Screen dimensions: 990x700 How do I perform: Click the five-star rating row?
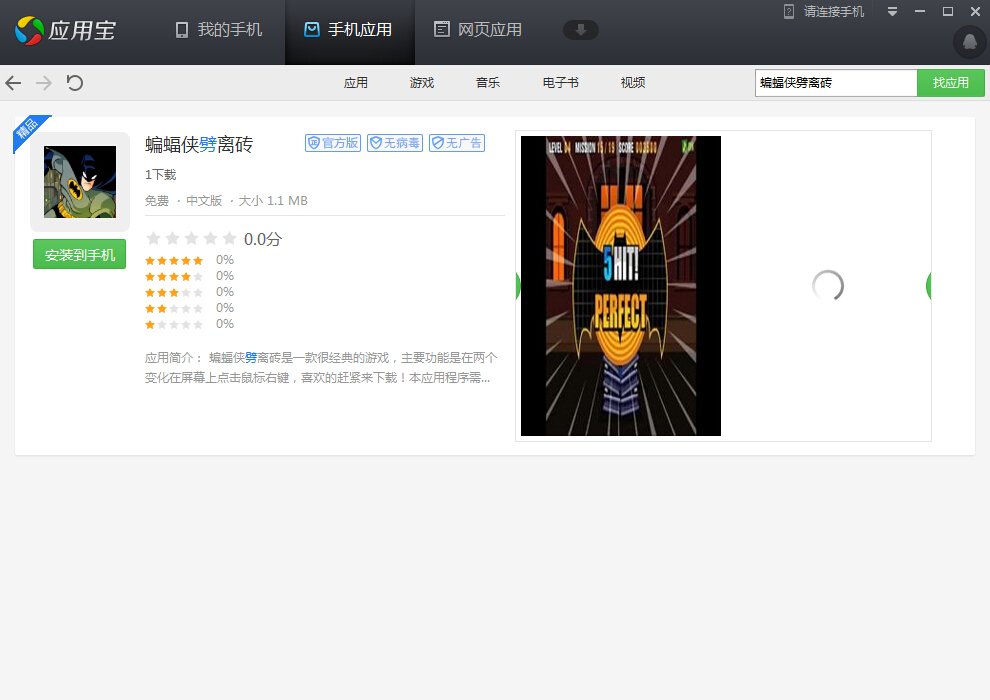coord(189,260)
